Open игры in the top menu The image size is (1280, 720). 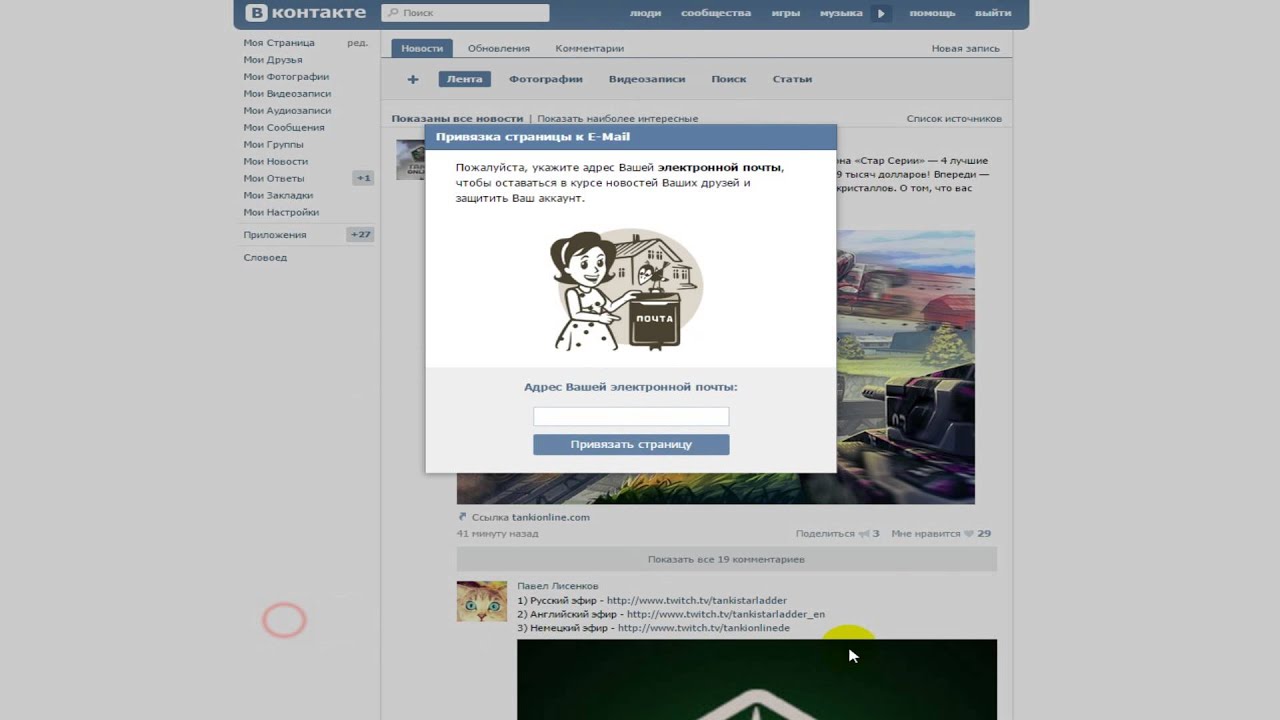[786, 13]
